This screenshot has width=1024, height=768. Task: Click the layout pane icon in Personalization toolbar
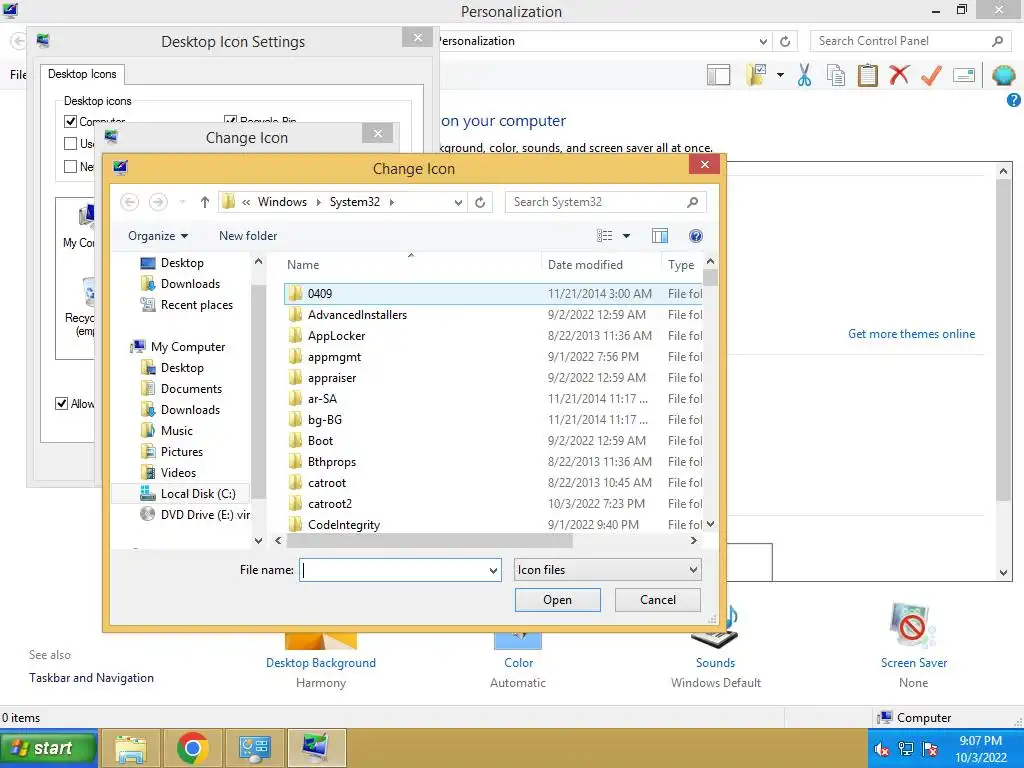click(718, 75)
